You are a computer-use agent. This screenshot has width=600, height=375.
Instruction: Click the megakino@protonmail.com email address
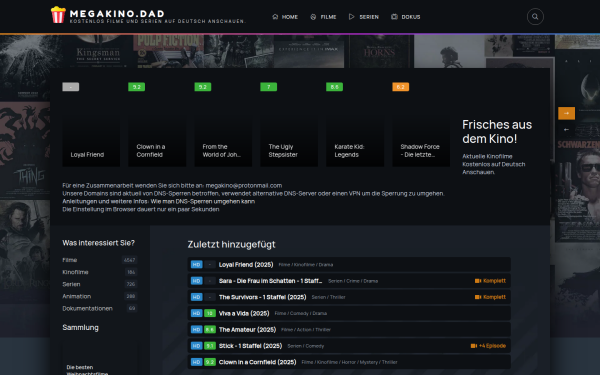(244, 186)
